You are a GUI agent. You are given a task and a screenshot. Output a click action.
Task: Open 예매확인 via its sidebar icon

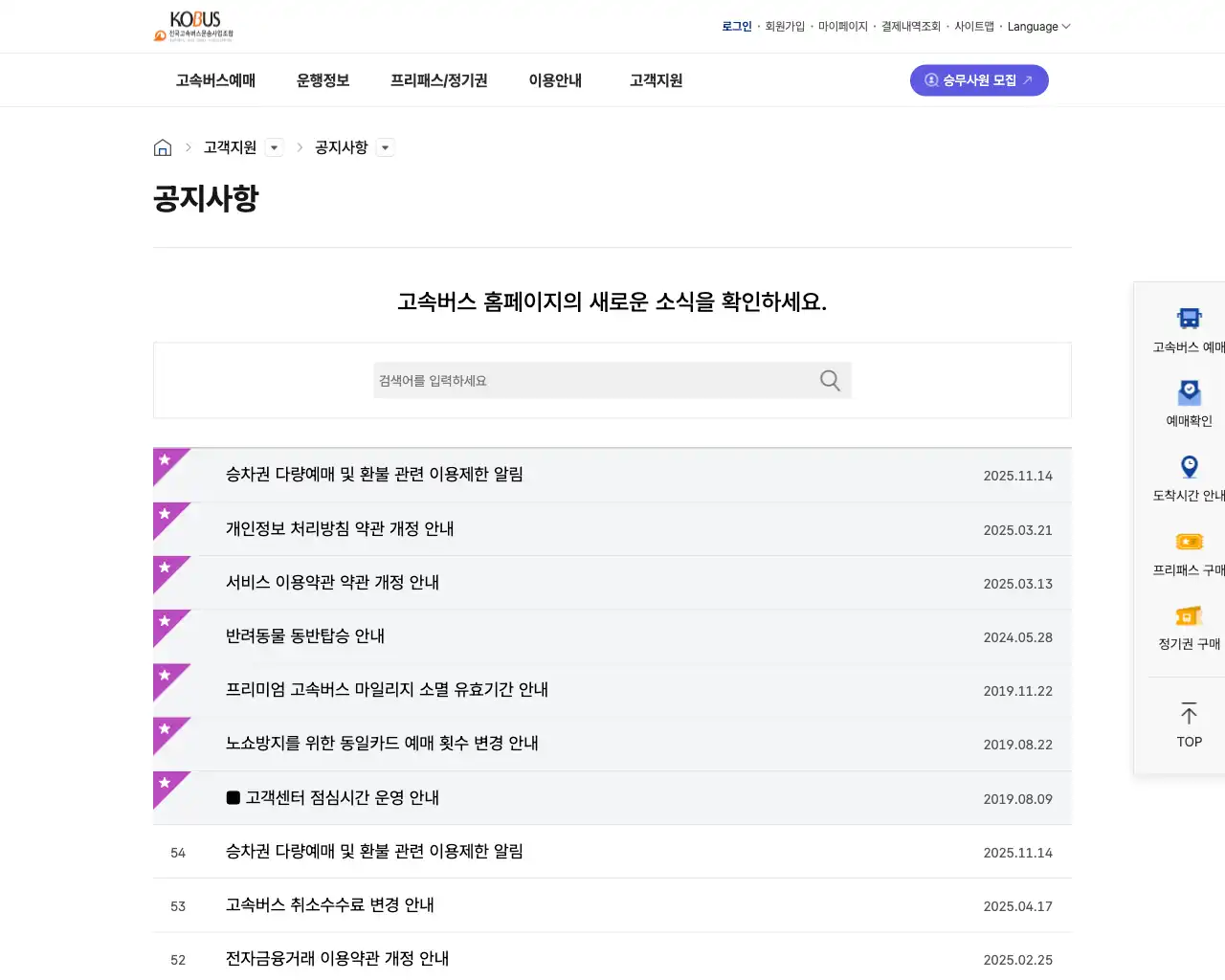tap(1189, 391)
